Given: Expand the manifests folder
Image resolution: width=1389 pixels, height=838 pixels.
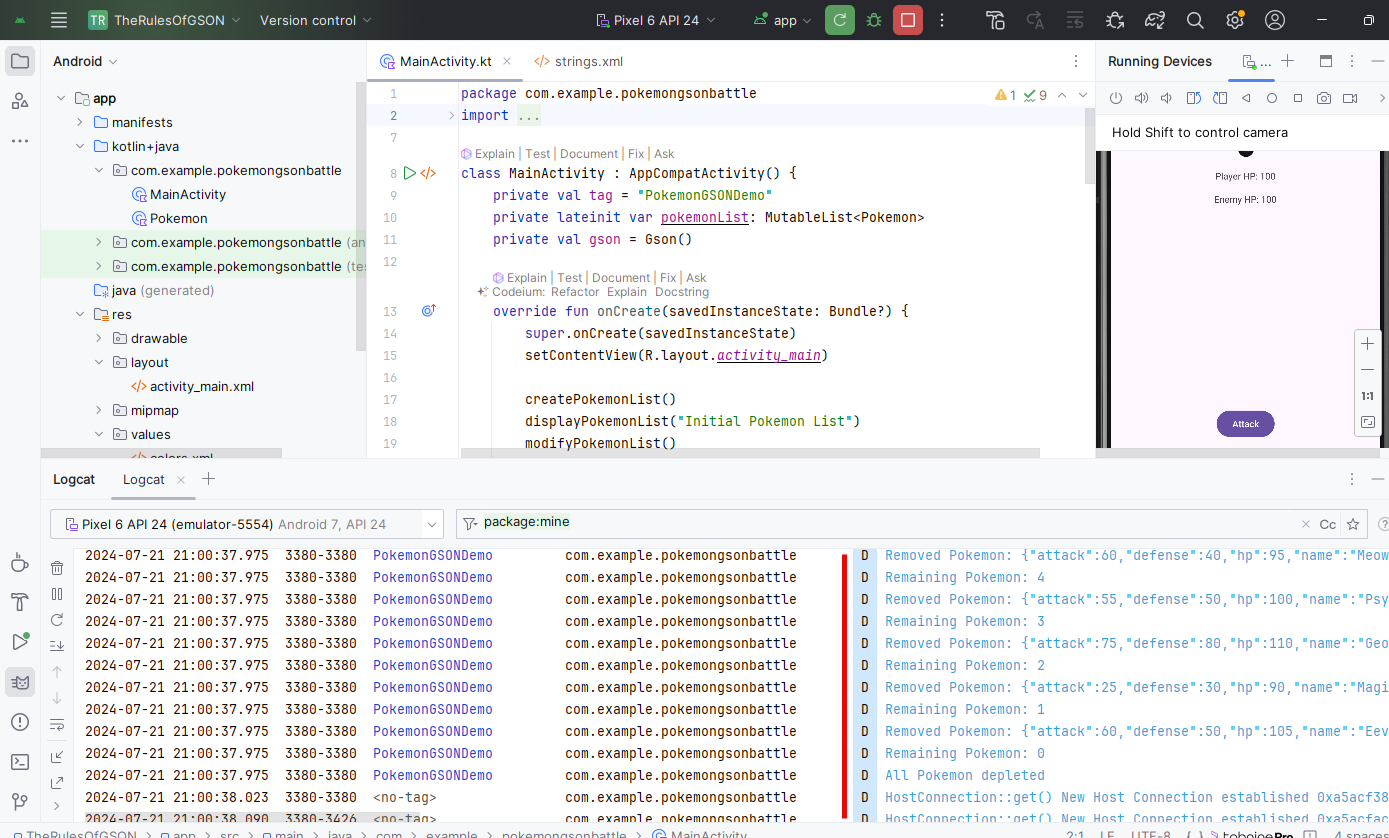Looking at the screenshot, I should [81, 122].
